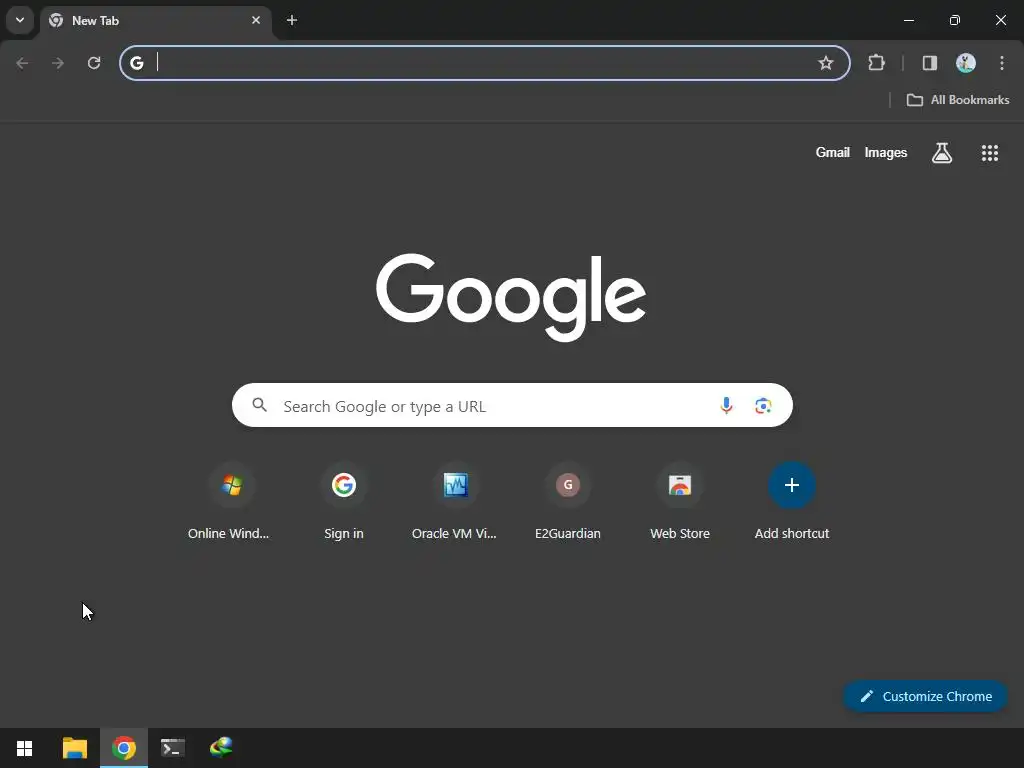Click the Add shortcut button

point(792,502)
